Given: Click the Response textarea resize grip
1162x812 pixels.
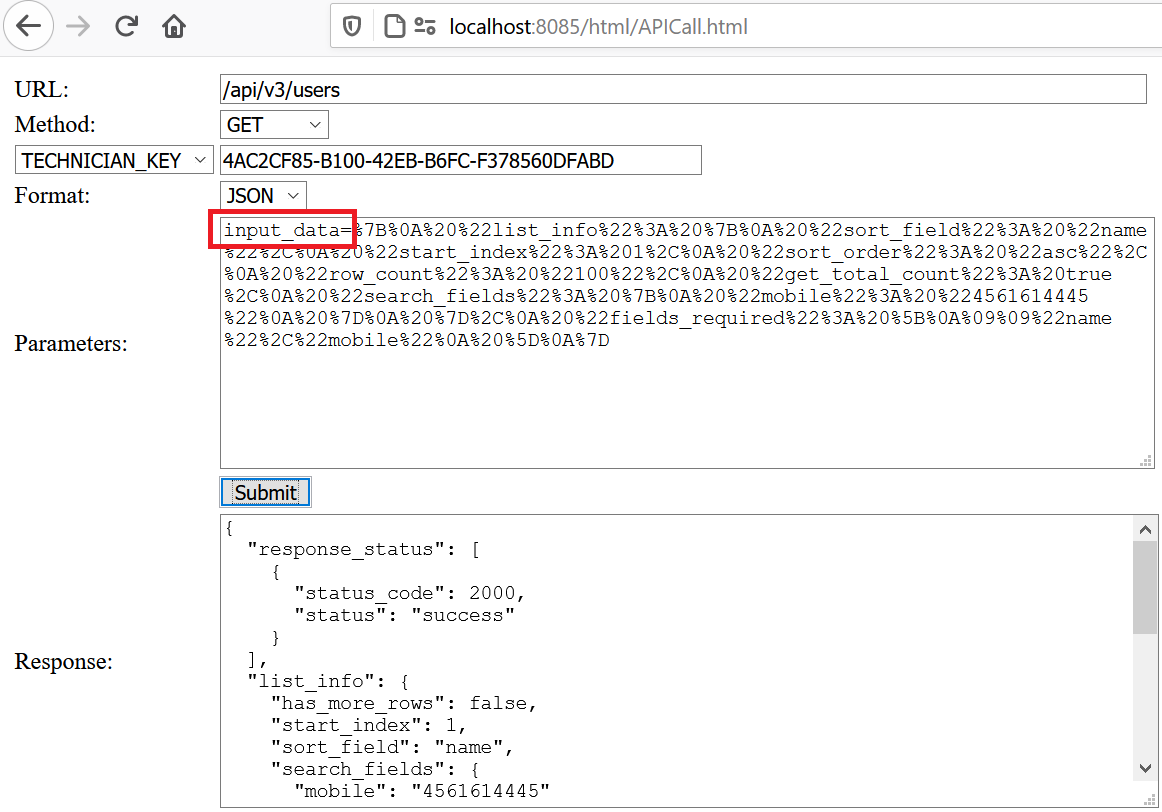Looking at the screenshot, I should pos(1150,800).
